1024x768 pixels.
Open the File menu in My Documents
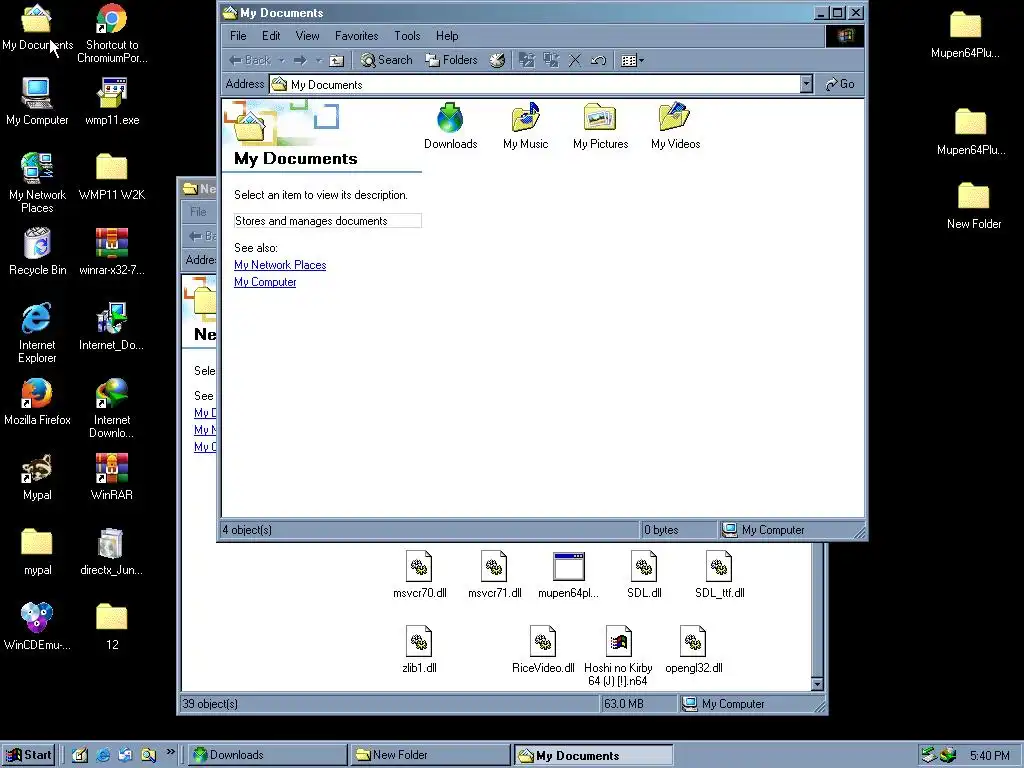(x=238, y=36)
